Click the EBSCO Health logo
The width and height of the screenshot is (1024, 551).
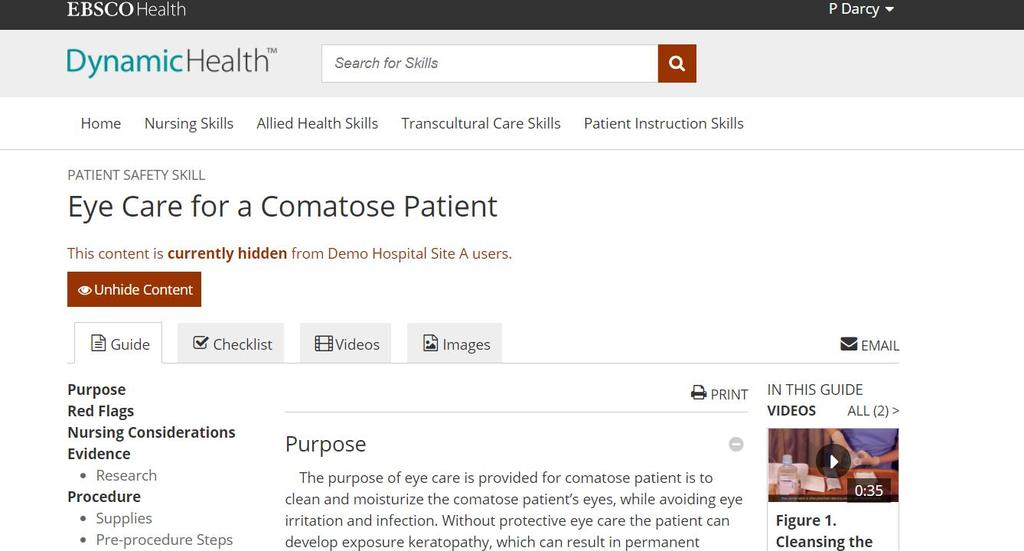click(x=126, y=9)
